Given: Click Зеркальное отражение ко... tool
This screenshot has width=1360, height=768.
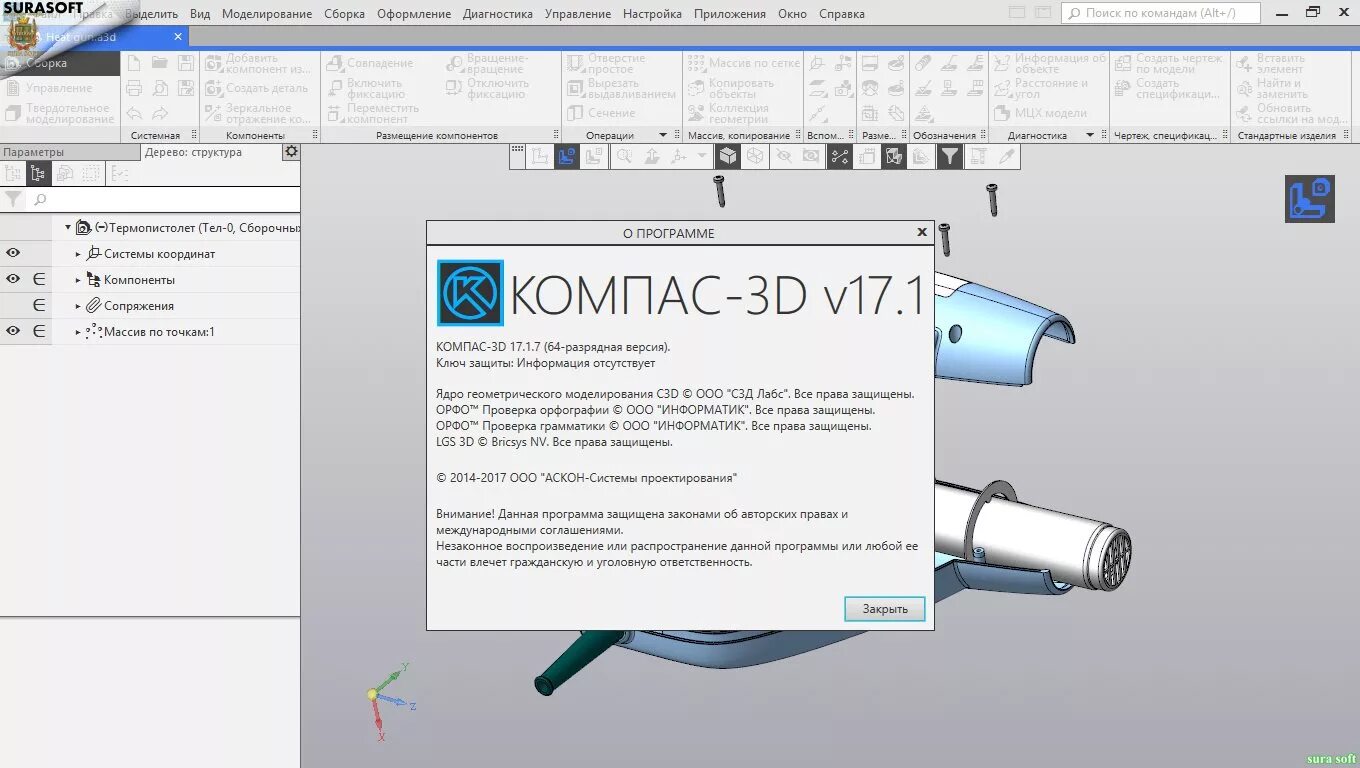Looking at the screenshot, I should click(258, 113).
